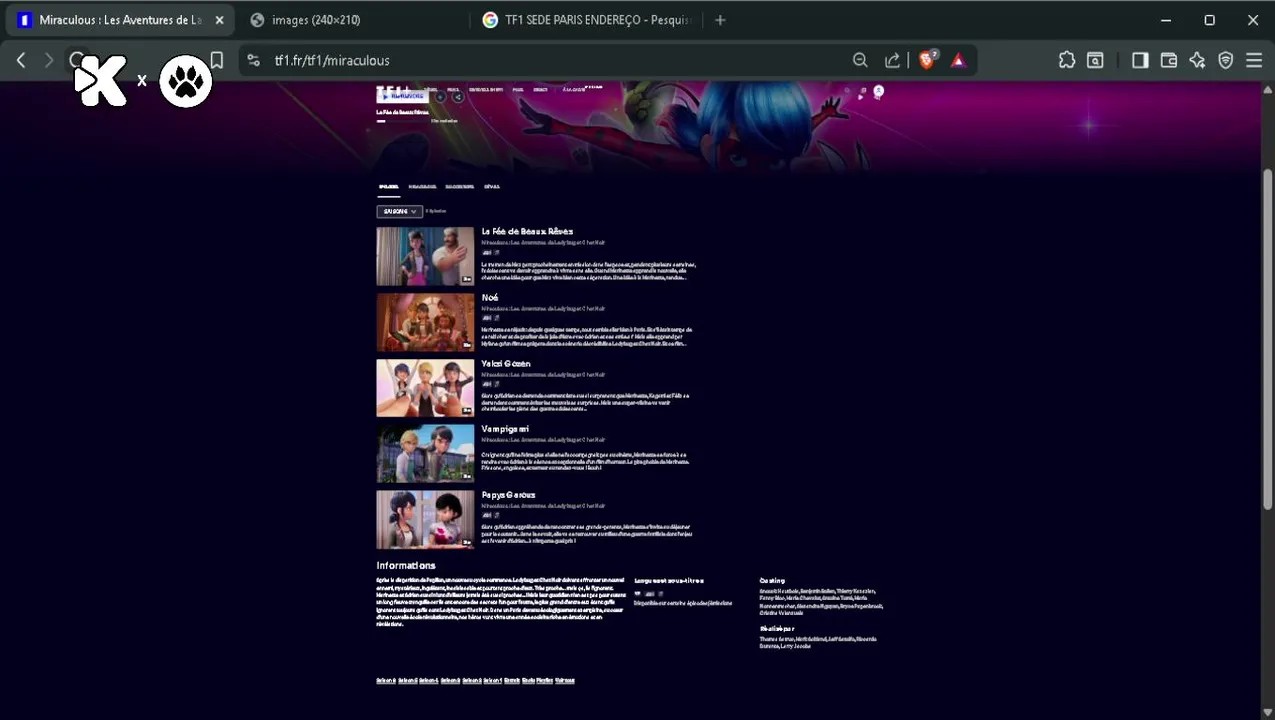Toggle the browser sidebar panel
The image size is (1275, 720).
[x=1140, y=60]
